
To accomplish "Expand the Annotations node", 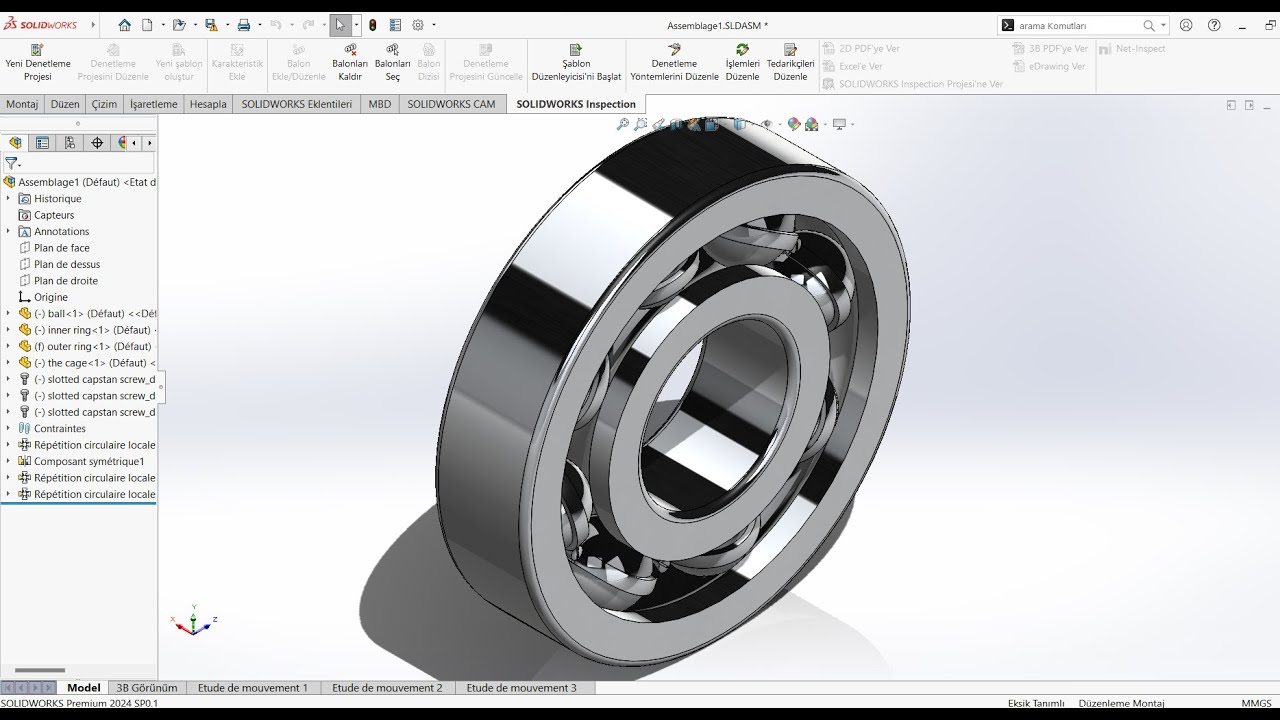I will [x=8, y=231].
